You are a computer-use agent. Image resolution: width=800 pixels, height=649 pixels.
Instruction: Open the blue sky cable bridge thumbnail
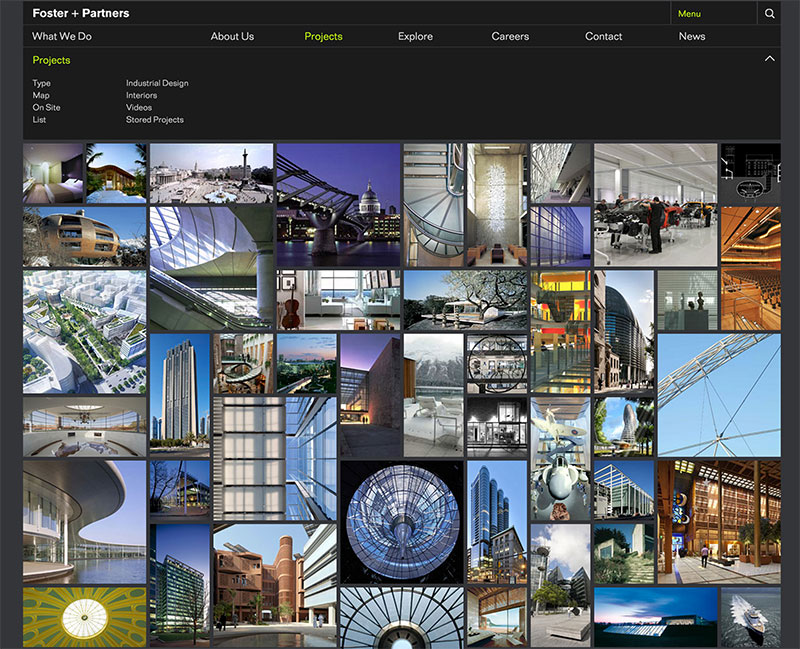click(x=719, y=395)
